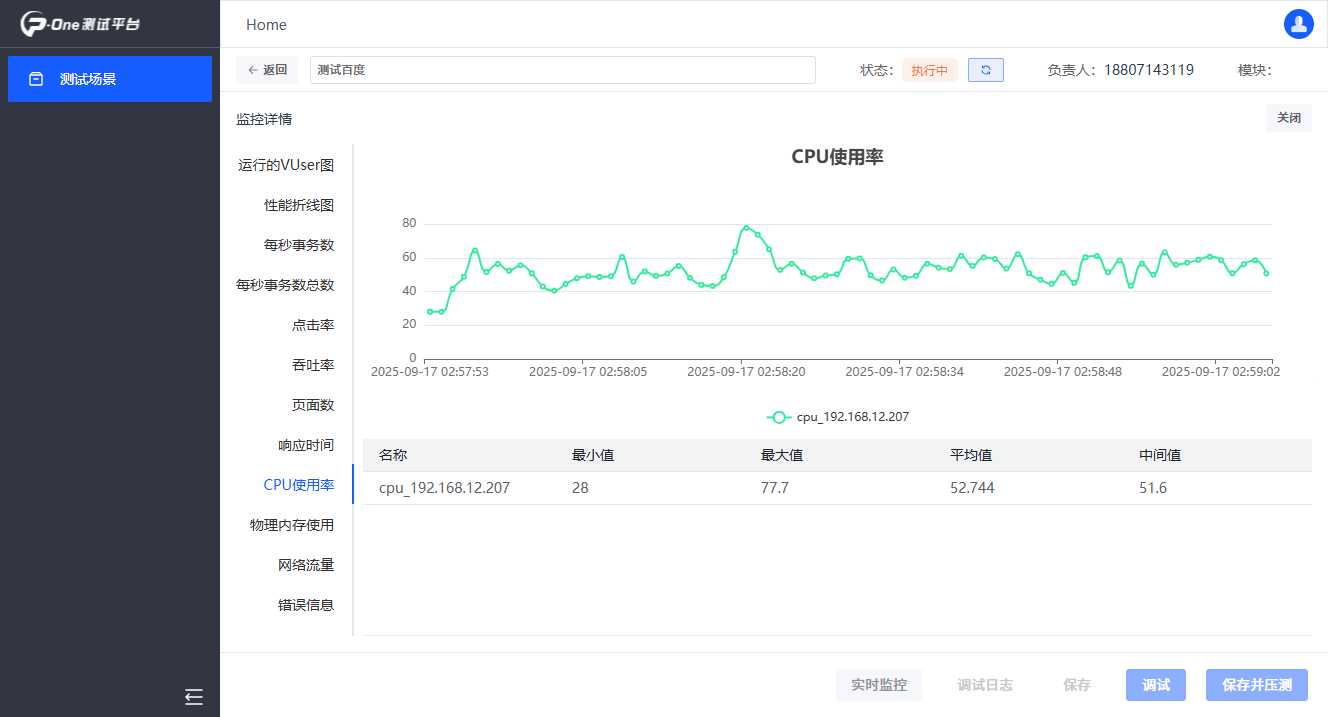Click the 实时监控 button
This screenshot has width=1328, height=717.
[878, 685]
